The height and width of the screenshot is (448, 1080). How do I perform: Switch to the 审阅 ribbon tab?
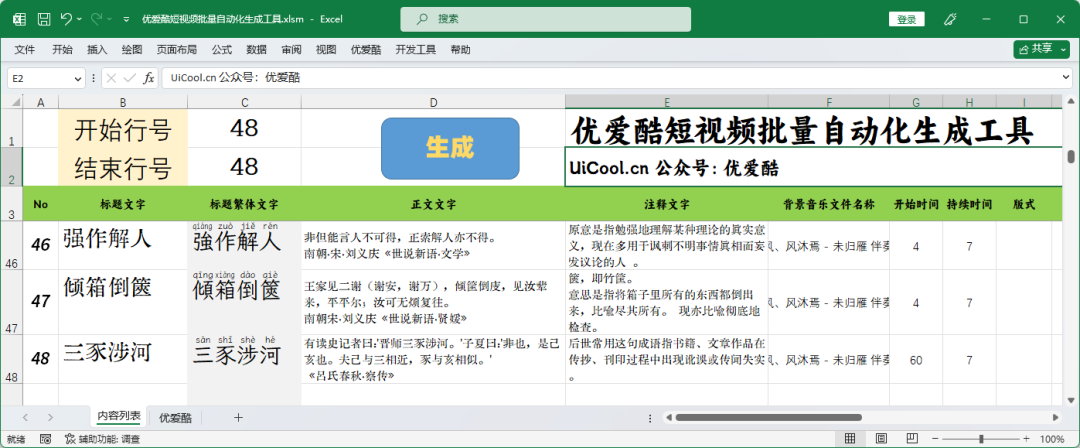point(291,50)
